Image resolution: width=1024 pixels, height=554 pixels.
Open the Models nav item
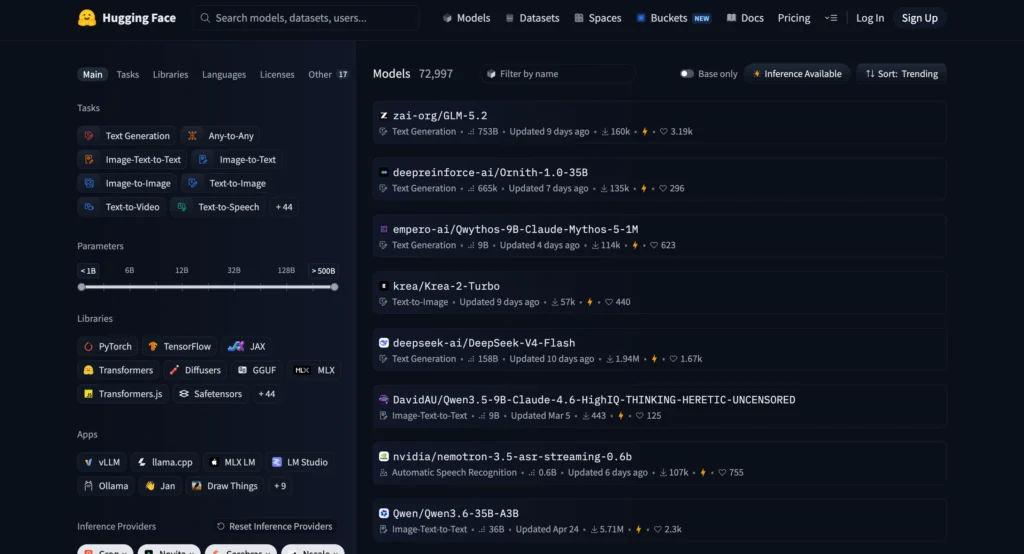click(x=466, y=18)
